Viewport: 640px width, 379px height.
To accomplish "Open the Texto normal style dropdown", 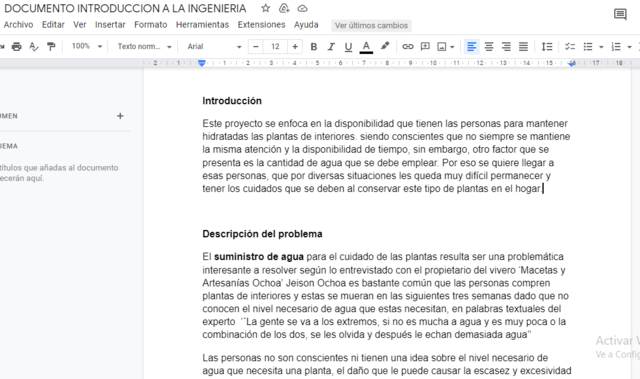I will [144, 47].
